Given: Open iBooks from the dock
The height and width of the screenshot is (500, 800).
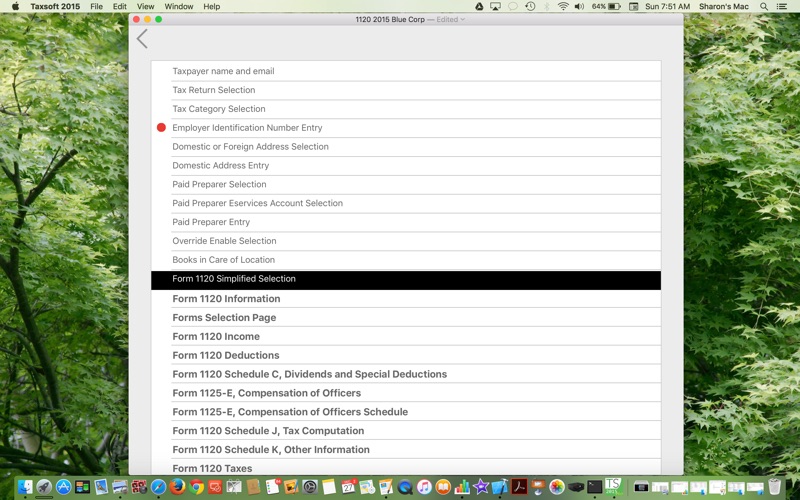Looking at the screenshot, I should click(443, 486).
